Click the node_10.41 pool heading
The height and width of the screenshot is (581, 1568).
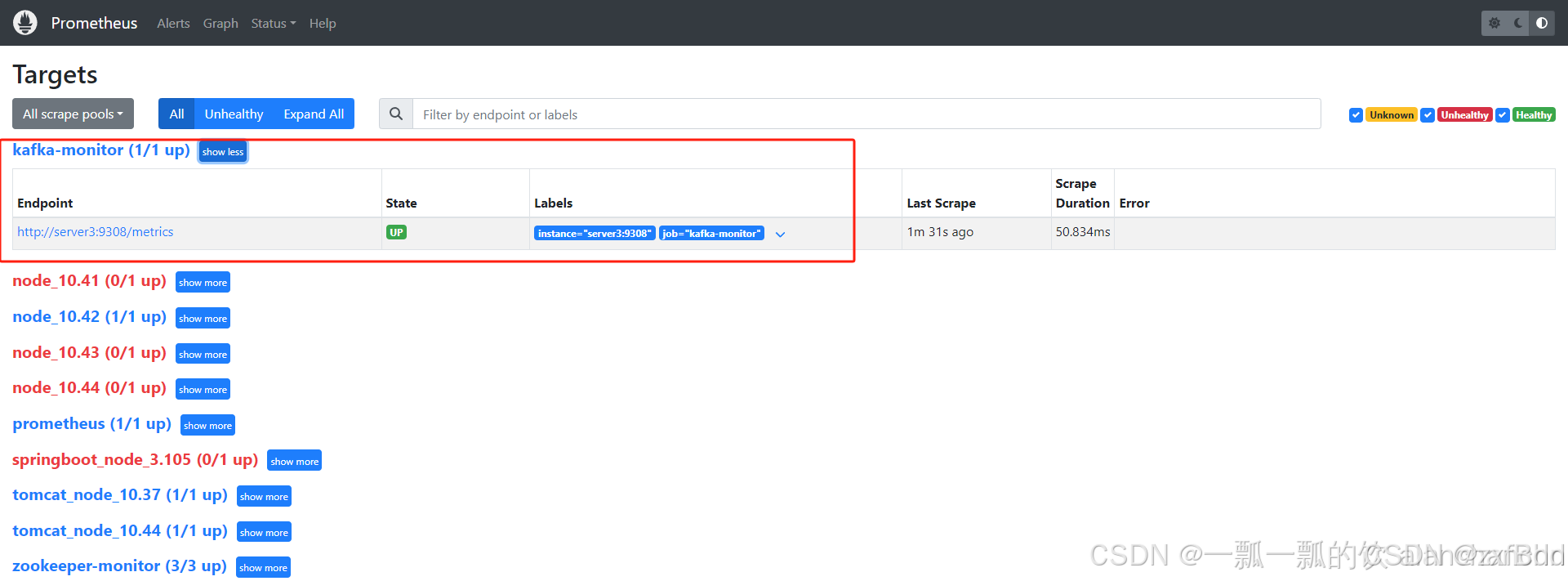89,281
